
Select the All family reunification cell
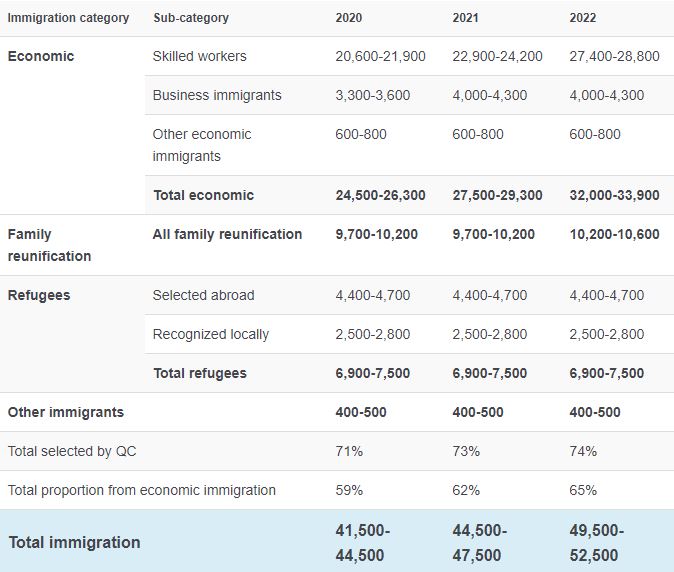click(x=227, y=234)
